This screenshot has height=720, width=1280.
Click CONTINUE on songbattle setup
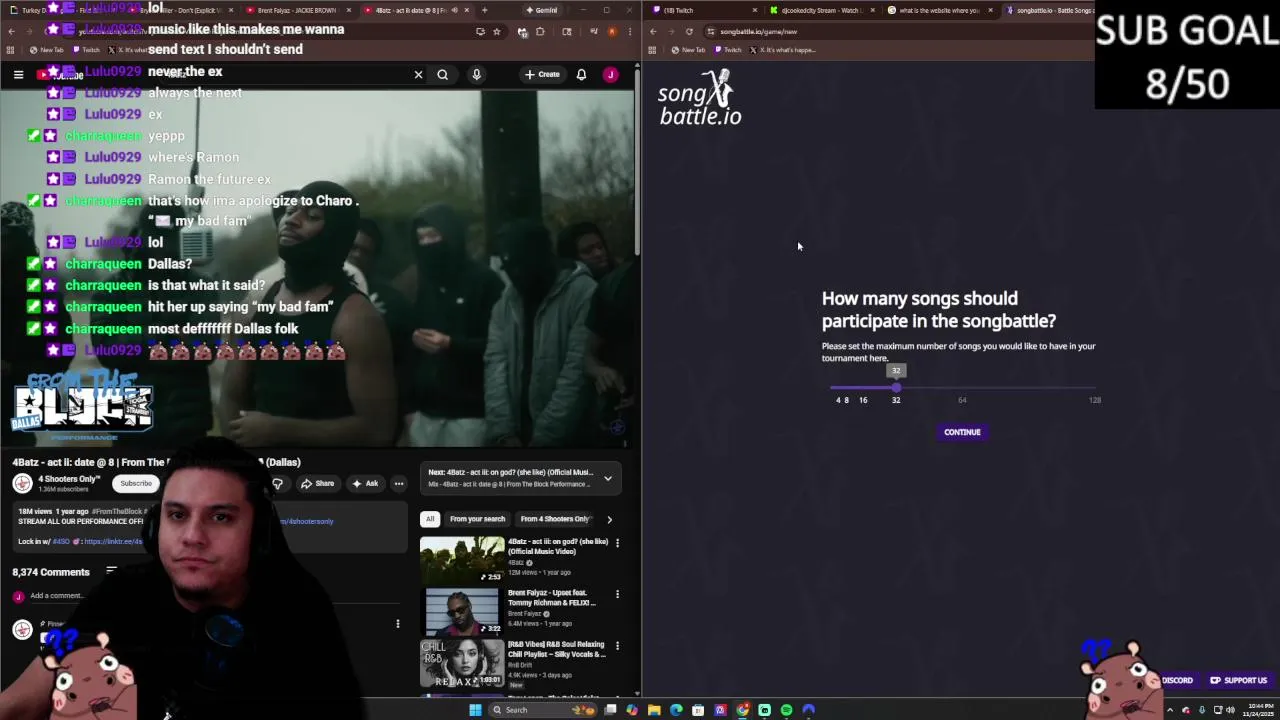tap(962, 432)
